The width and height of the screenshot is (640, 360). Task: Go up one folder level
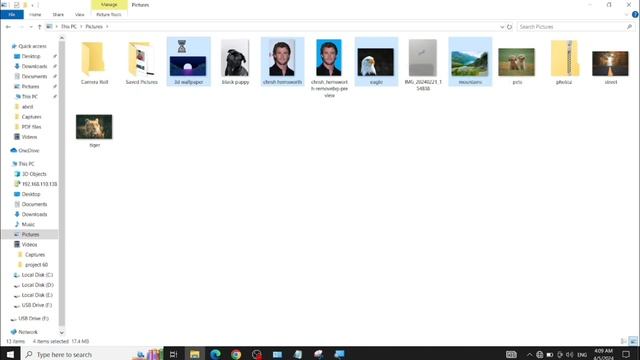pos(40,27)
